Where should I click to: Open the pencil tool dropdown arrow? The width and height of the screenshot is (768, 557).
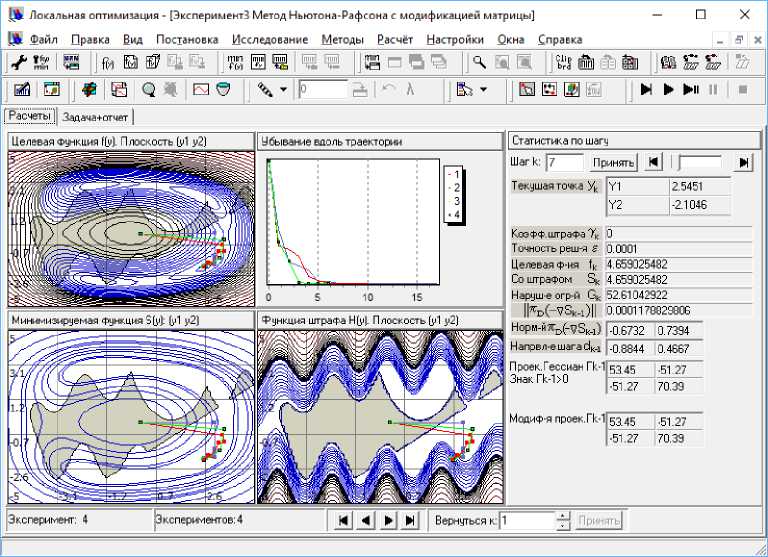[283, 90]
